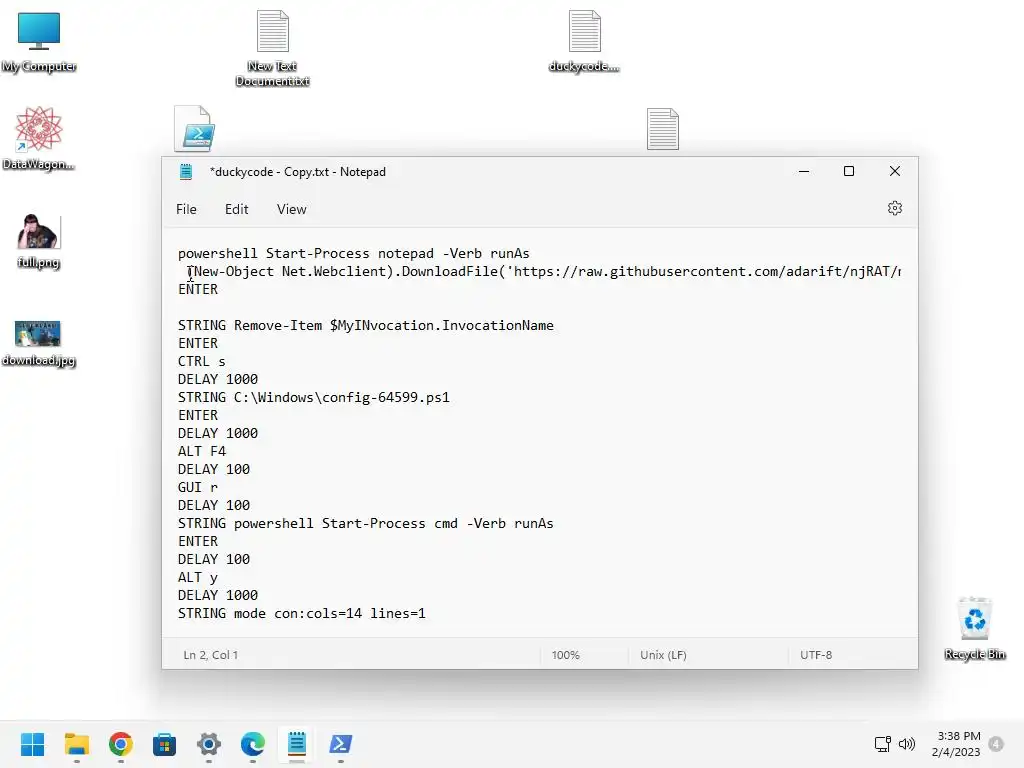Maximize the Notepad window
Image resolution: width=1024 pixels, height=768 pixels.
[x=849, y=171]
